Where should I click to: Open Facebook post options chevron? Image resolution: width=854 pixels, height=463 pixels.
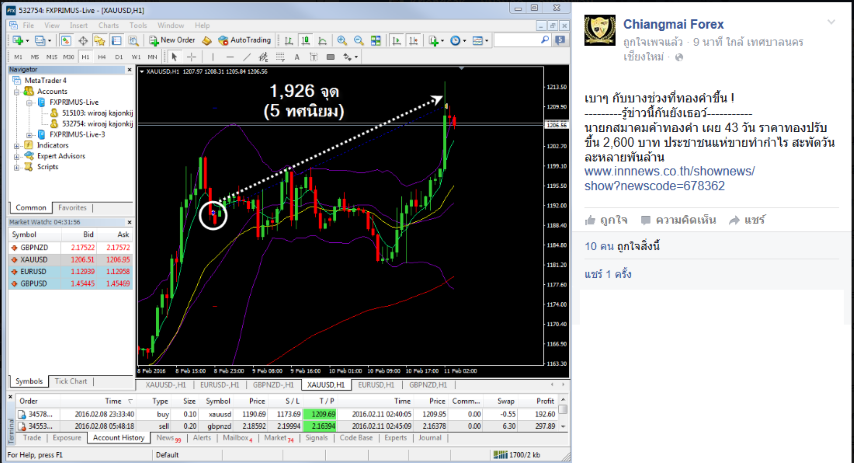[x=831, y=22]
